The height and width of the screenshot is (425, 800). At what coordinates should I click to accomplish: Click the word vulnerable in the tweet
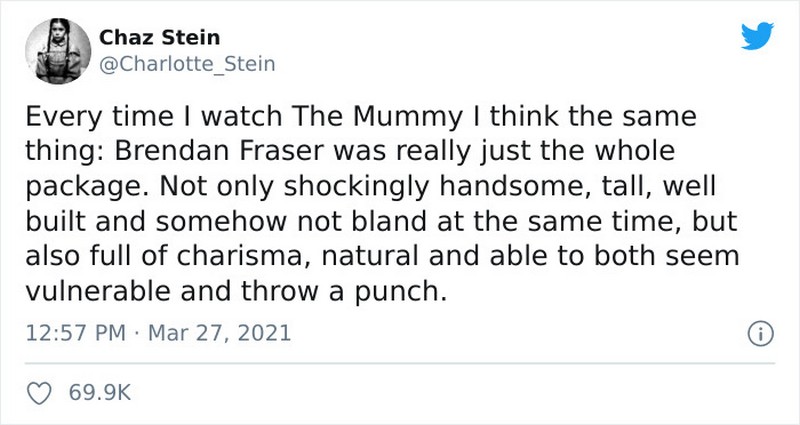coord(98,291)
